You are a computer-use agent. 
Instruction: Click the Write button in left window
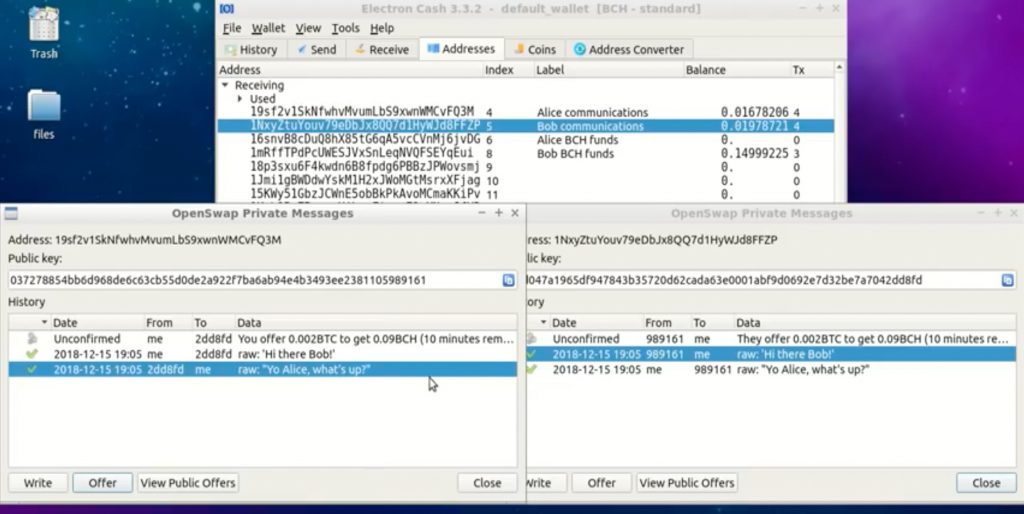point(38,483)
